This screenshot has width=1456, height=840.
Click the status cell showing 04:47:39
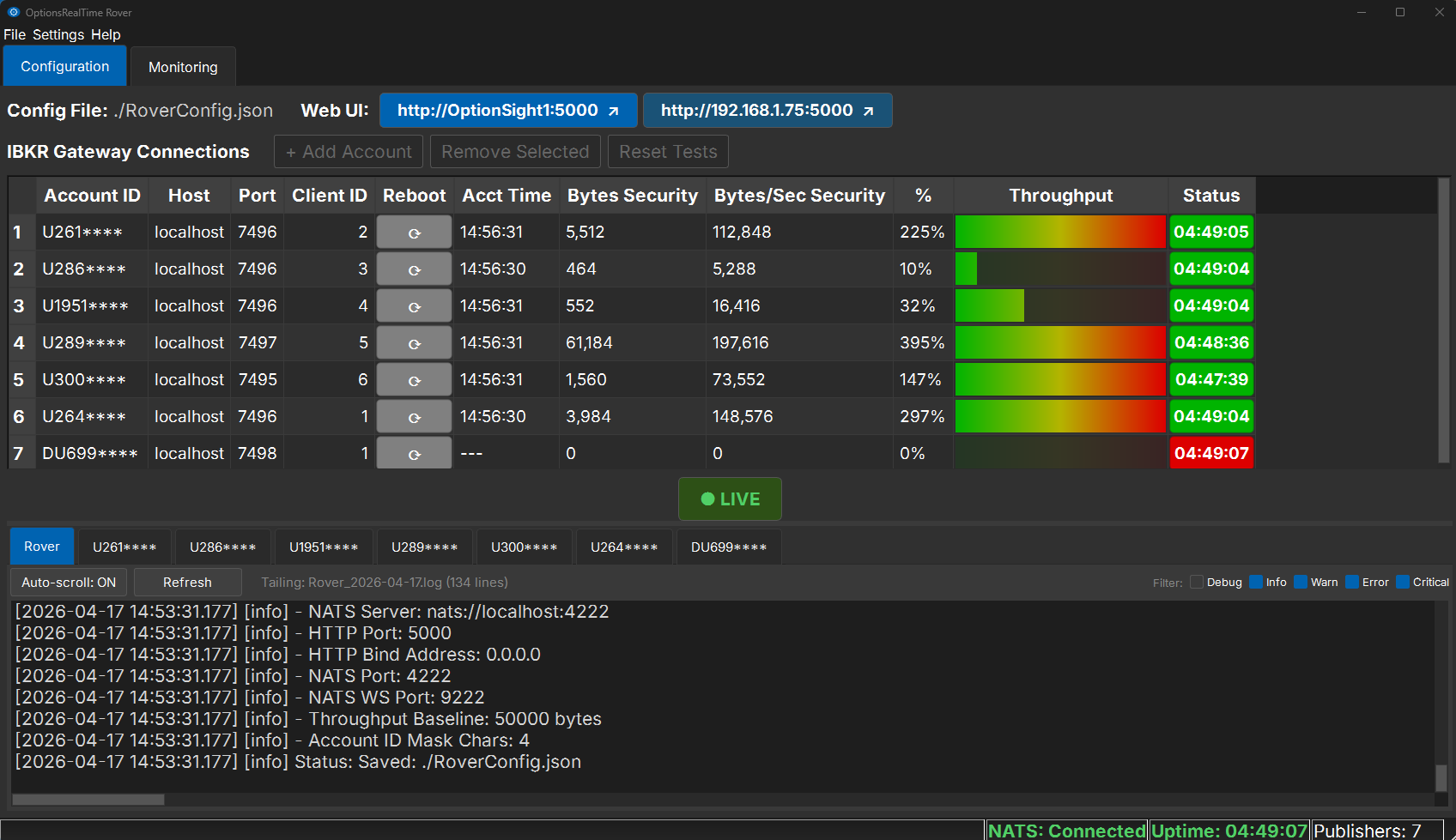click(1211, 379)
